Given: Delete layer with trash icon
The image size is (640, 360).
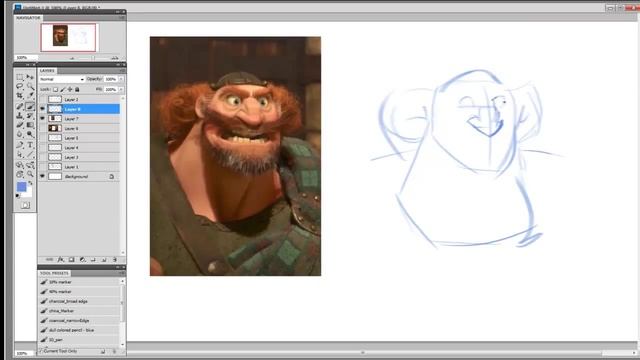Looking at the screenshot, I should coord(115,260).
